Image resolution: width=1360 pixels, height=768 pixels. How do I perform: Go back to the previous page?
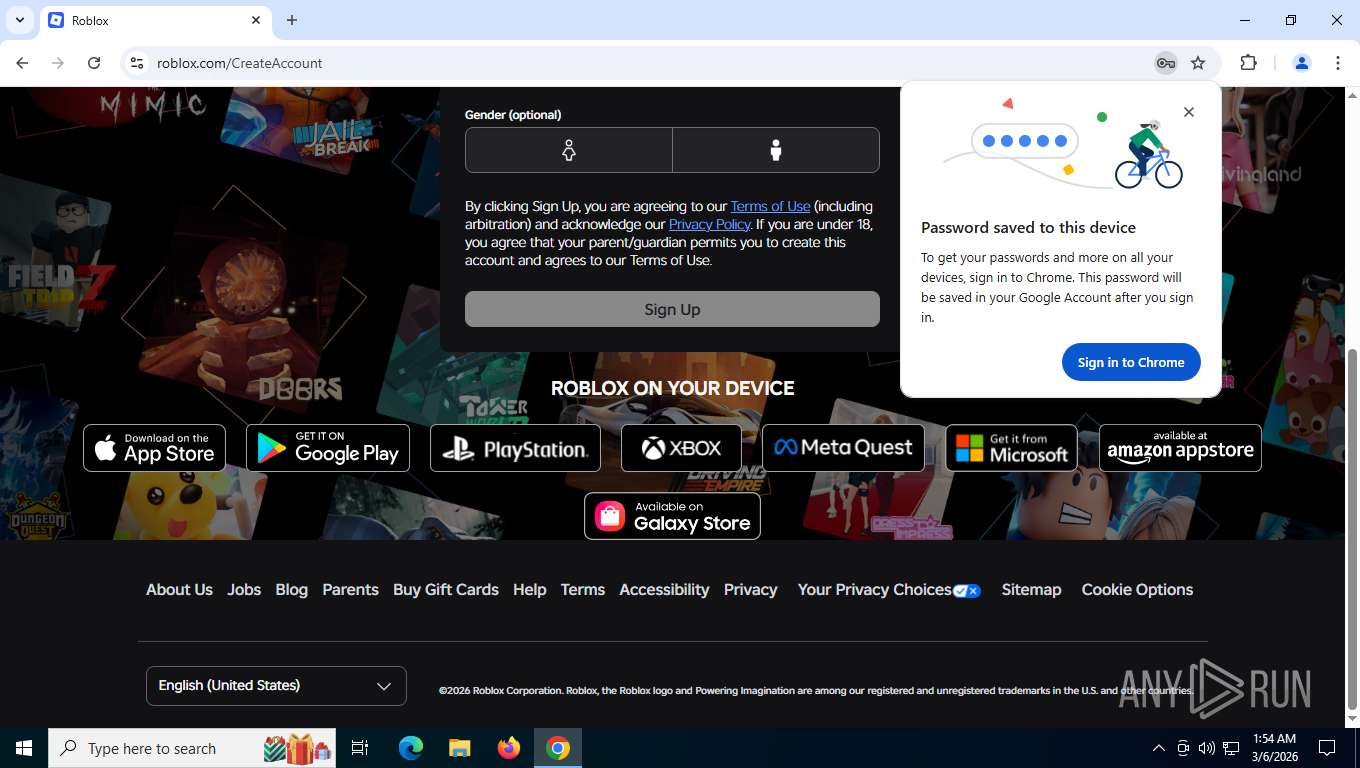pyautogui.click(x=22, y=63)
